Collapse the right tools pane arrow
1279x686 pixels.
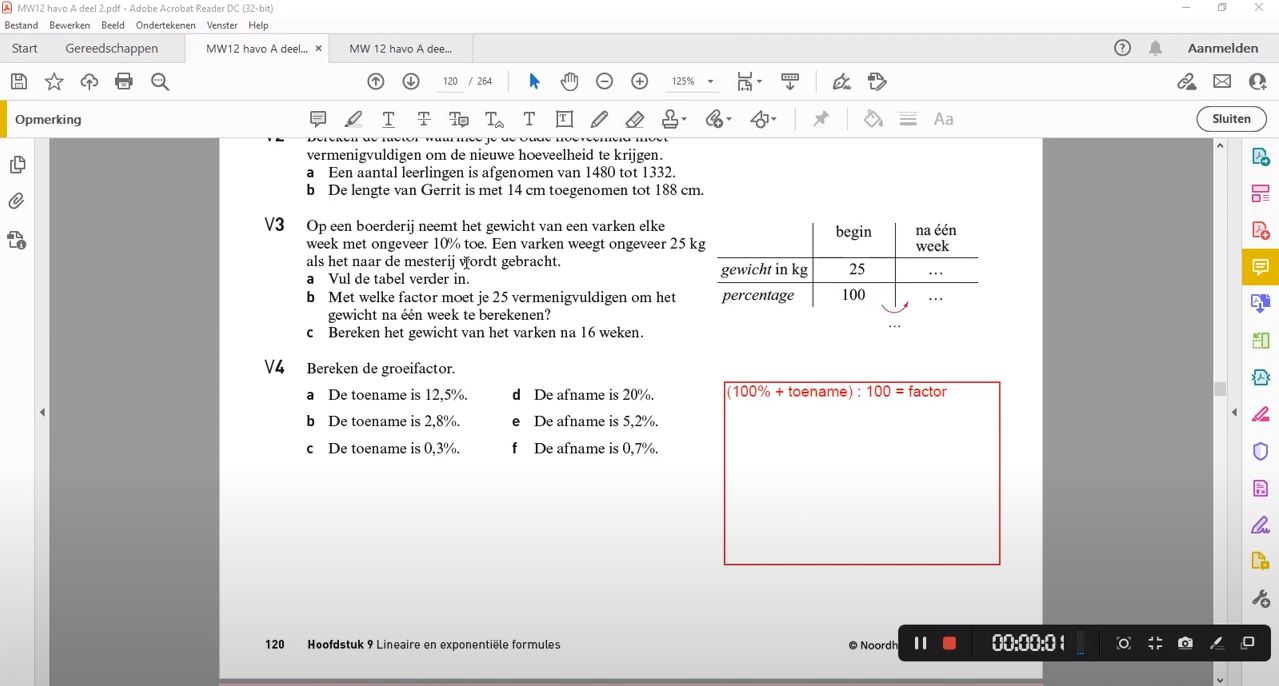(1234, 412)
